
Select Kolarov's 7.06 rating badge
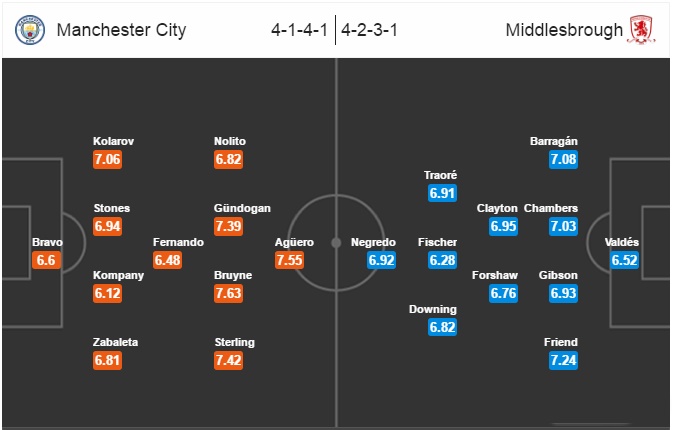click(x=108, y=160)
